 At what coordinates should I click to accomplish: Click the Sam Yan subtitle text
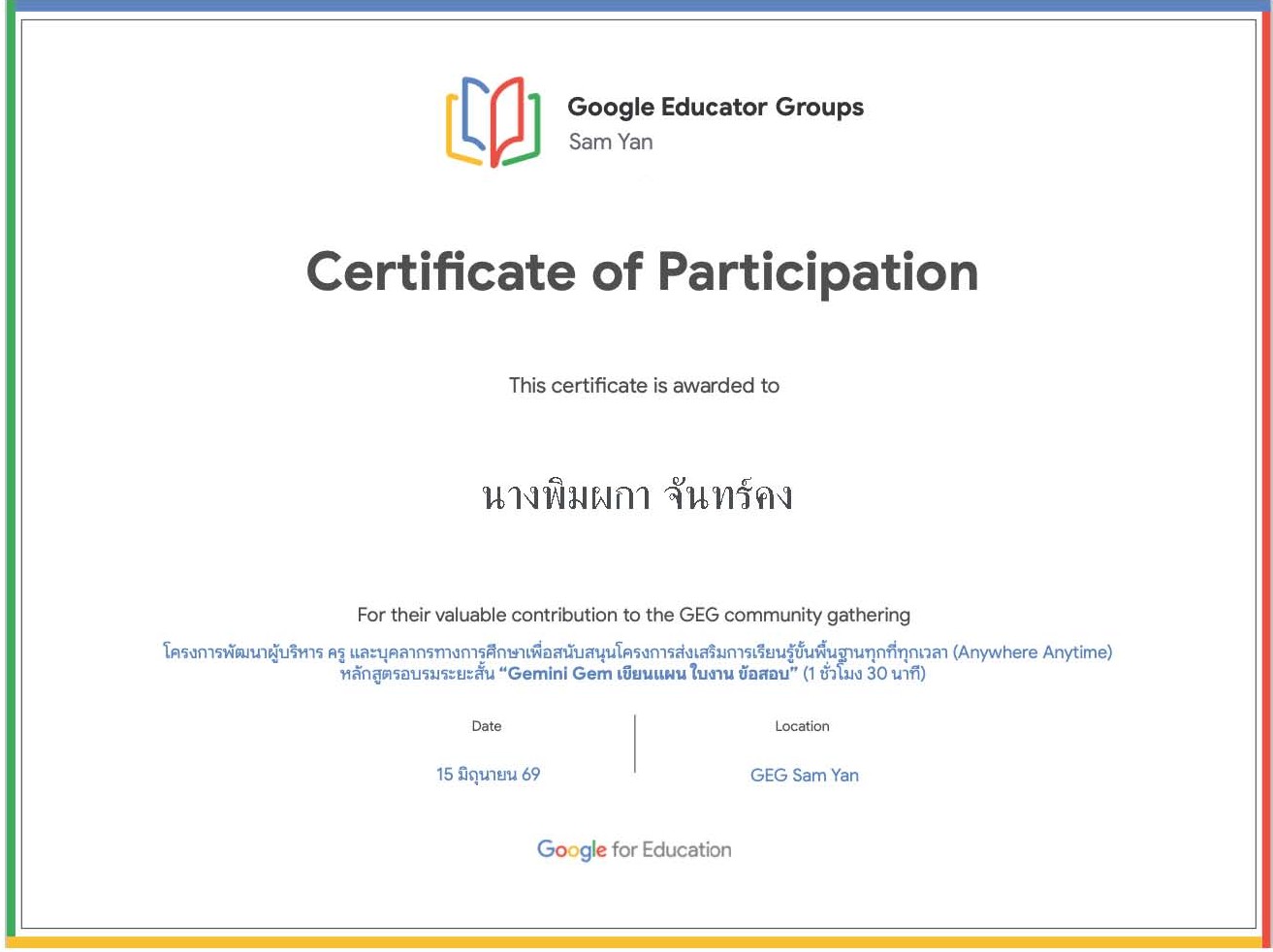(x=611, y=142)
